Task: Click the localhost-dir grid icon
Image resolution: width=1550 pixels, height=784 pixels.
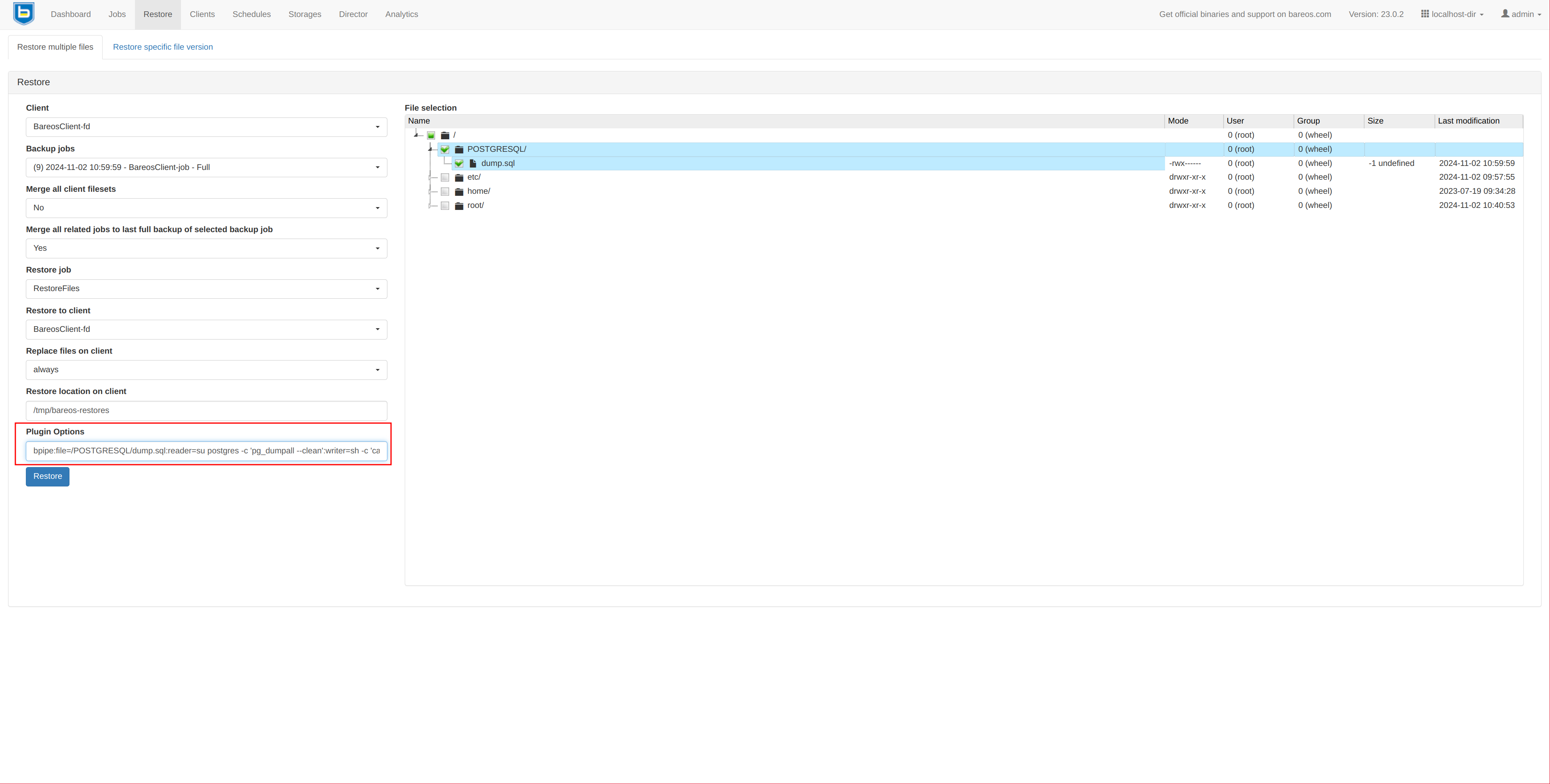Action: [1425, 14]
